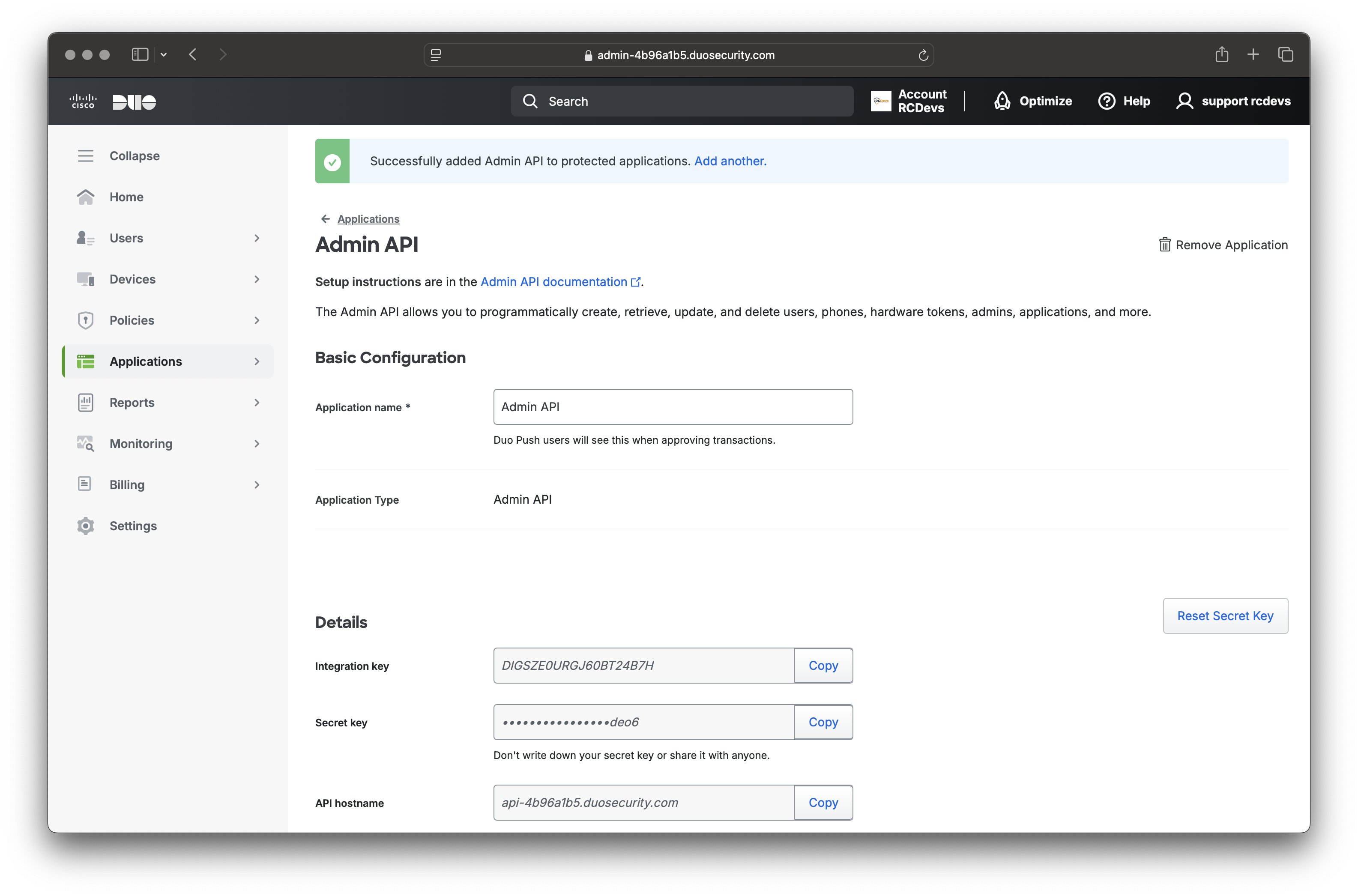The image size is (1358, 896).
Task: Open the Billing section label
Action: pyautogui.click(x=127, y=485)
